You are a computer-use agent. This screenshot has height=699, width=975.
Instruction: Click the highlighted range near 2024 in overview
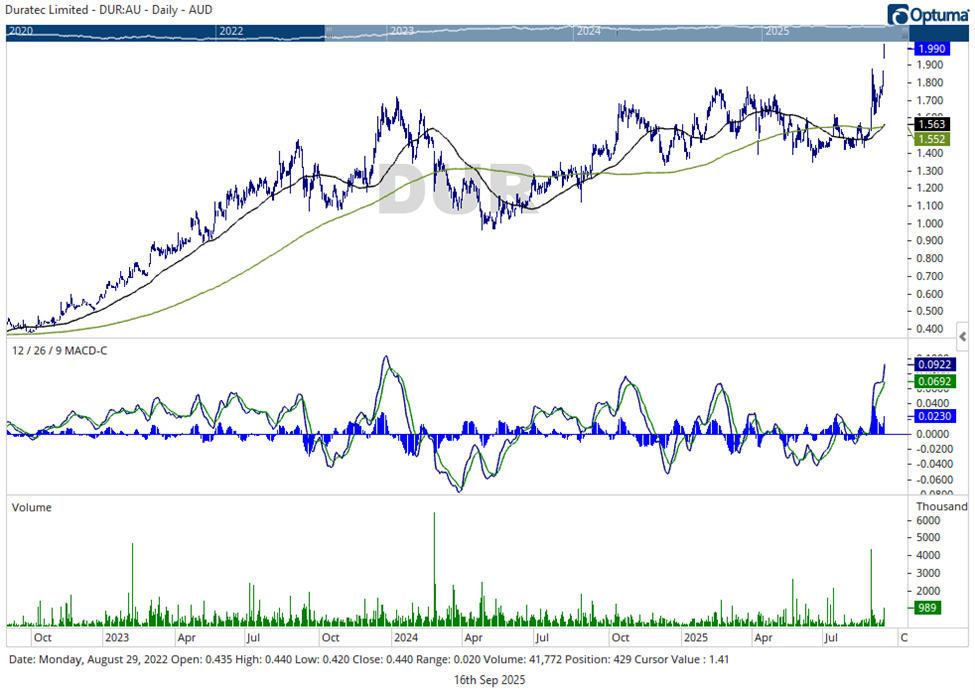(x=588, y=32)
